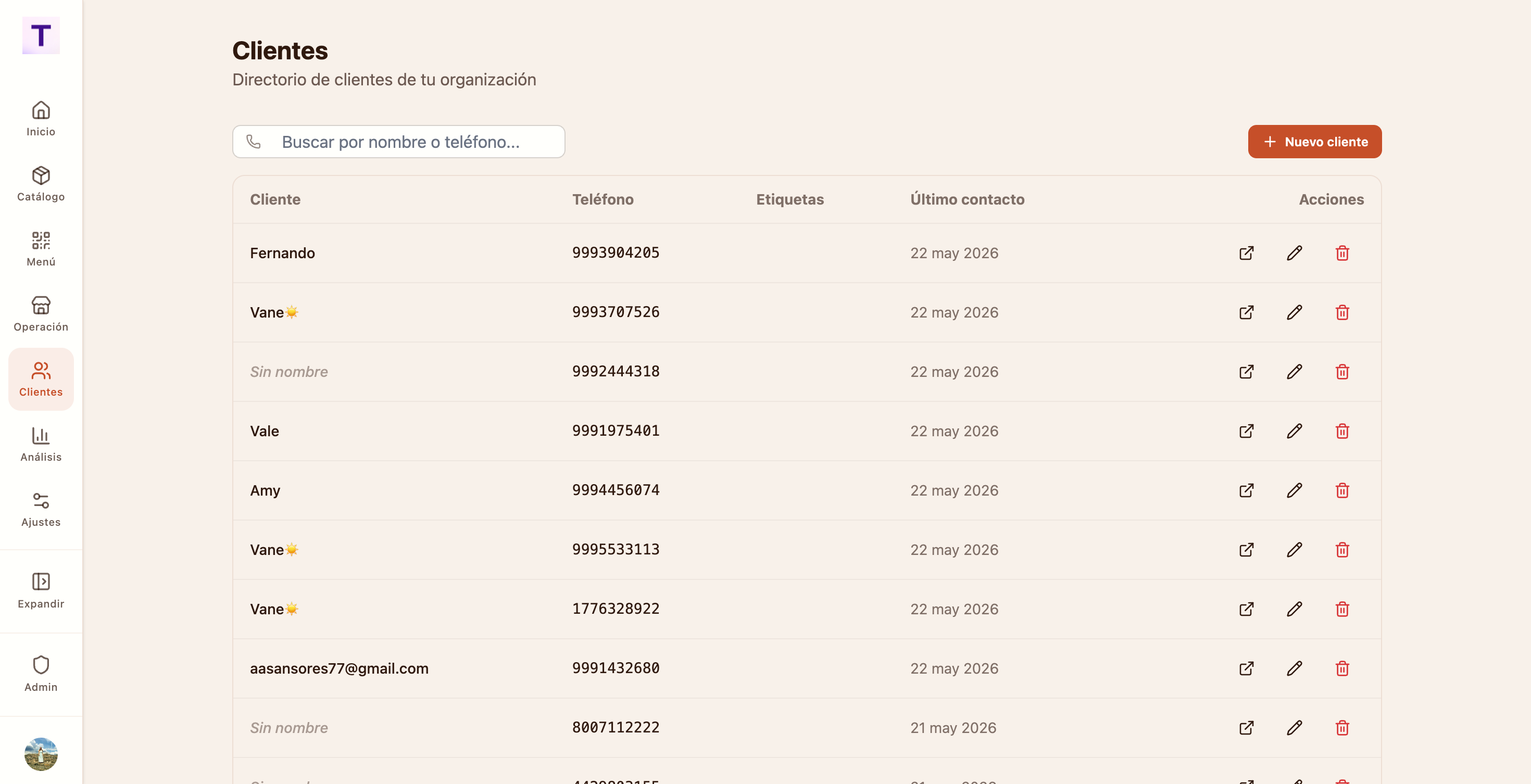Focus the search by name or phone field

click(x=399, y=142)
